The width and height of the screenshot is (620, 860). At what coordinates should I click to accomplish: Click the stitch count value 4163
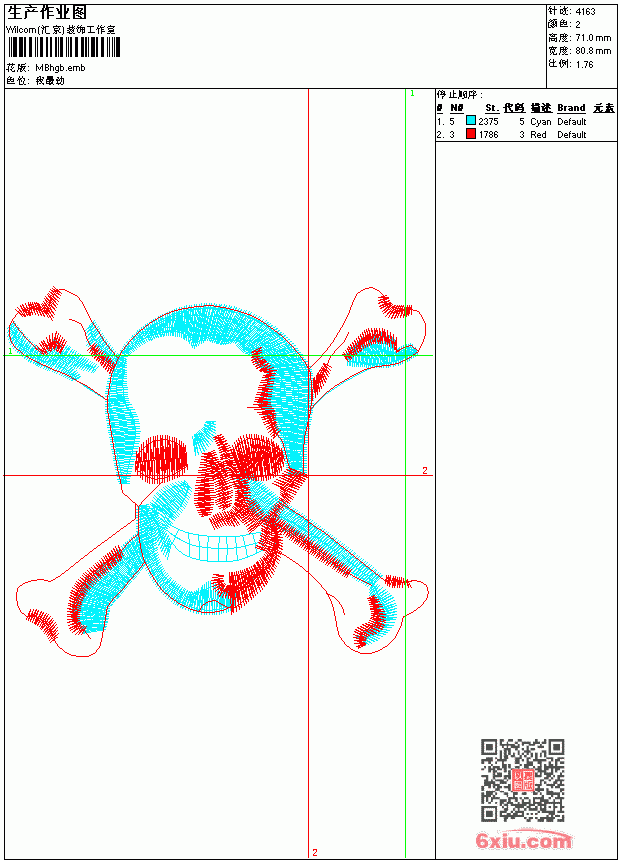pyautogui.click(x=585, y=11)
